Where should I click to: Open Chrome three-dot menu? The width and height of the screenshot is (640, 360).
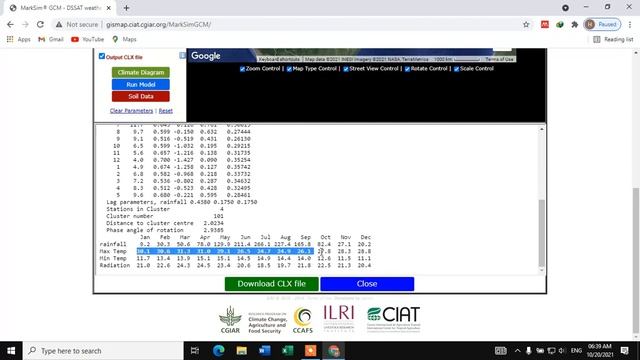(630, 24)
